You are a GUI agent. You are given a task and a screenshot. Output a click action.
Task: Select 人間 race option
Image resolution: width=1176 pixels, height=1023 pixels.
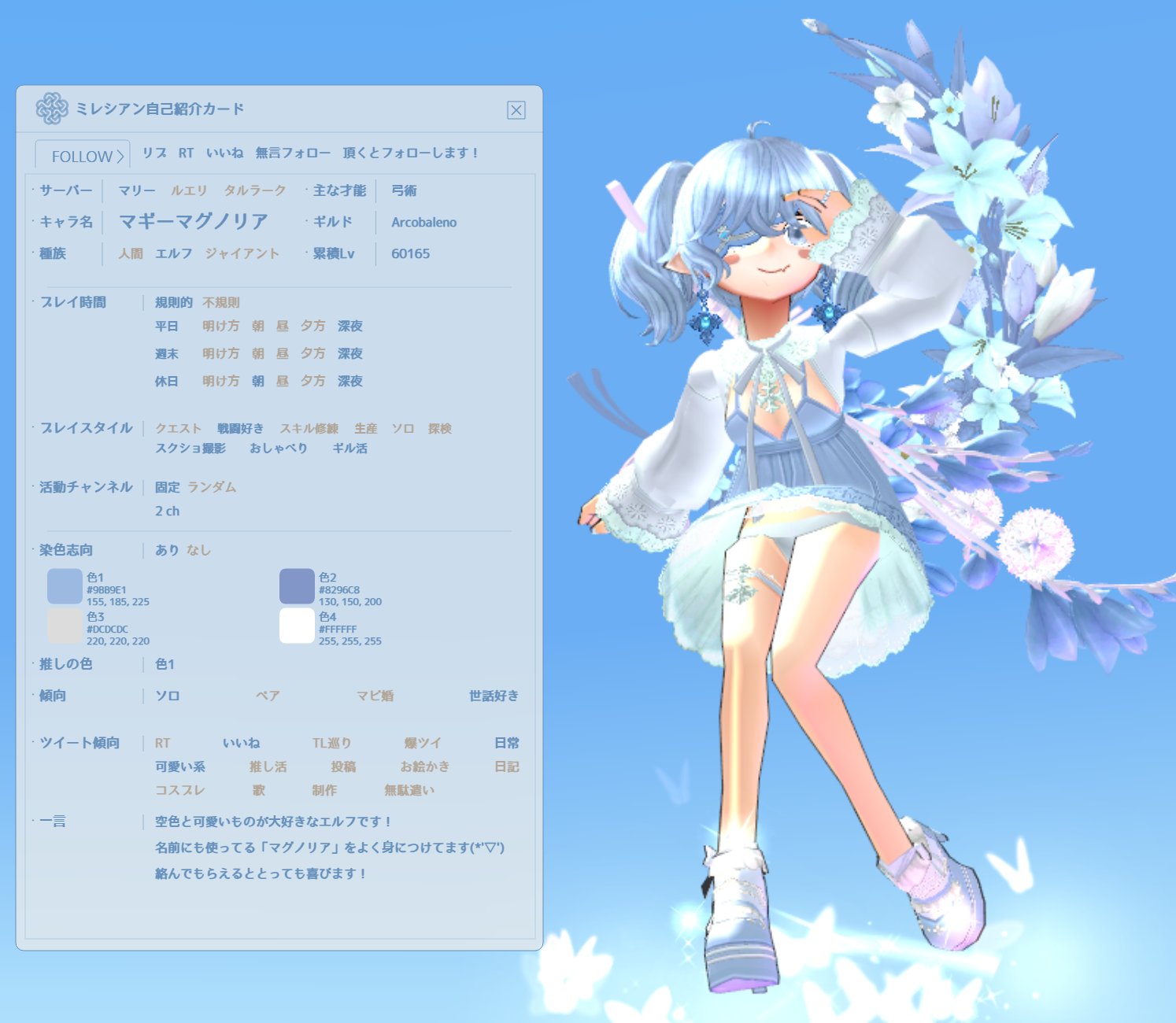coord(131,253)
